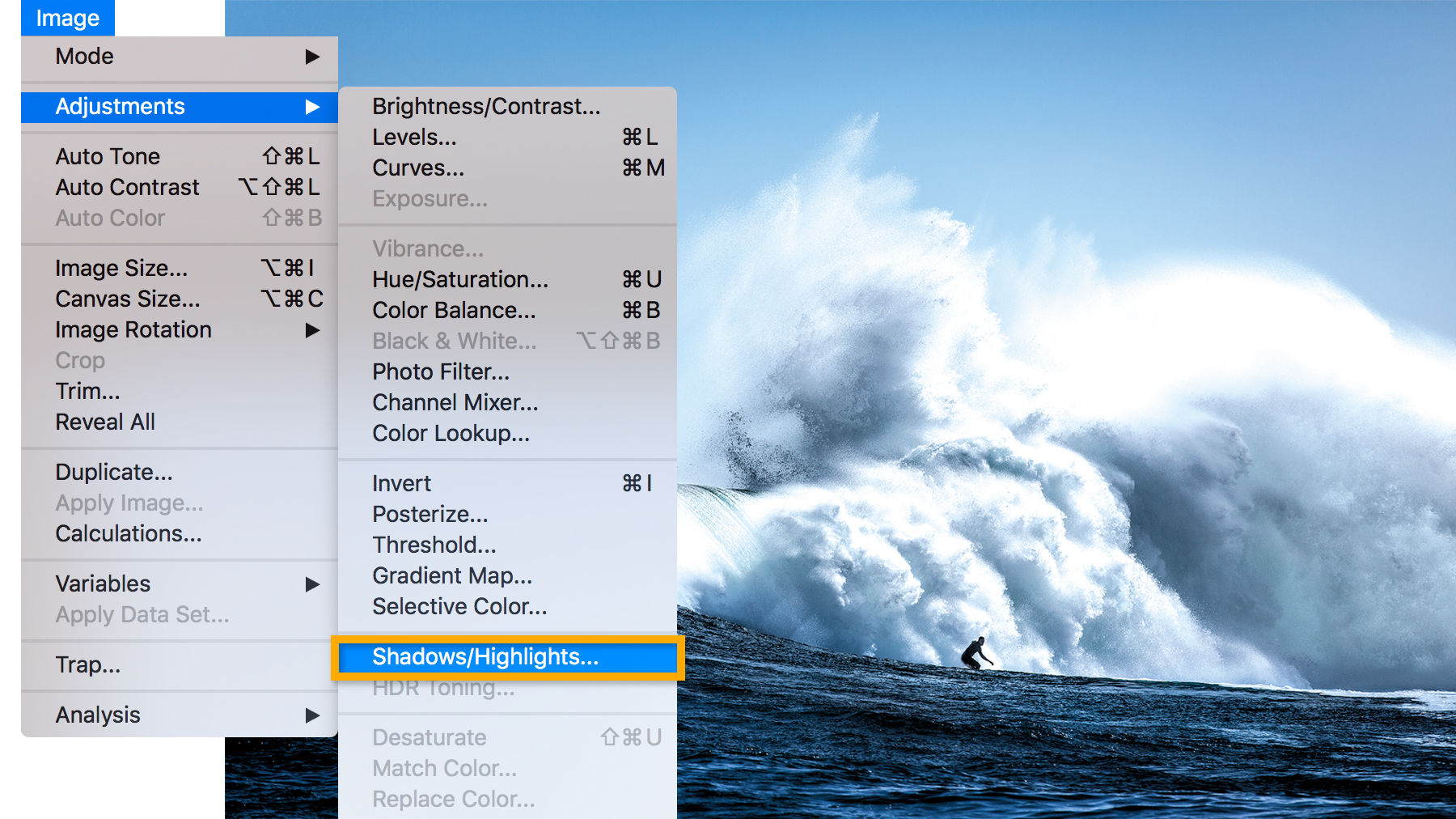The width and height of the screenshot is (1456, 819).
Task: Open the Gradient Map dialog
Action: 451,575
